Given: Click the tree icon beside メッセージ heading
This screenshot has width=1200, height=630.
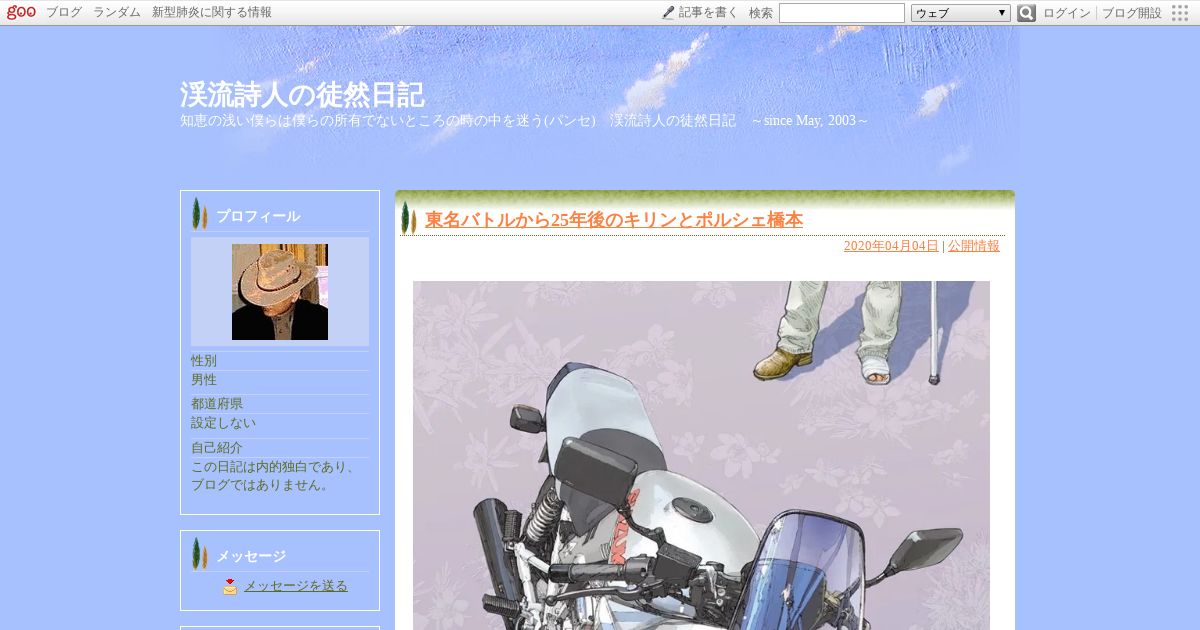Looking at the screenshot, I should [x=199, y=554].
